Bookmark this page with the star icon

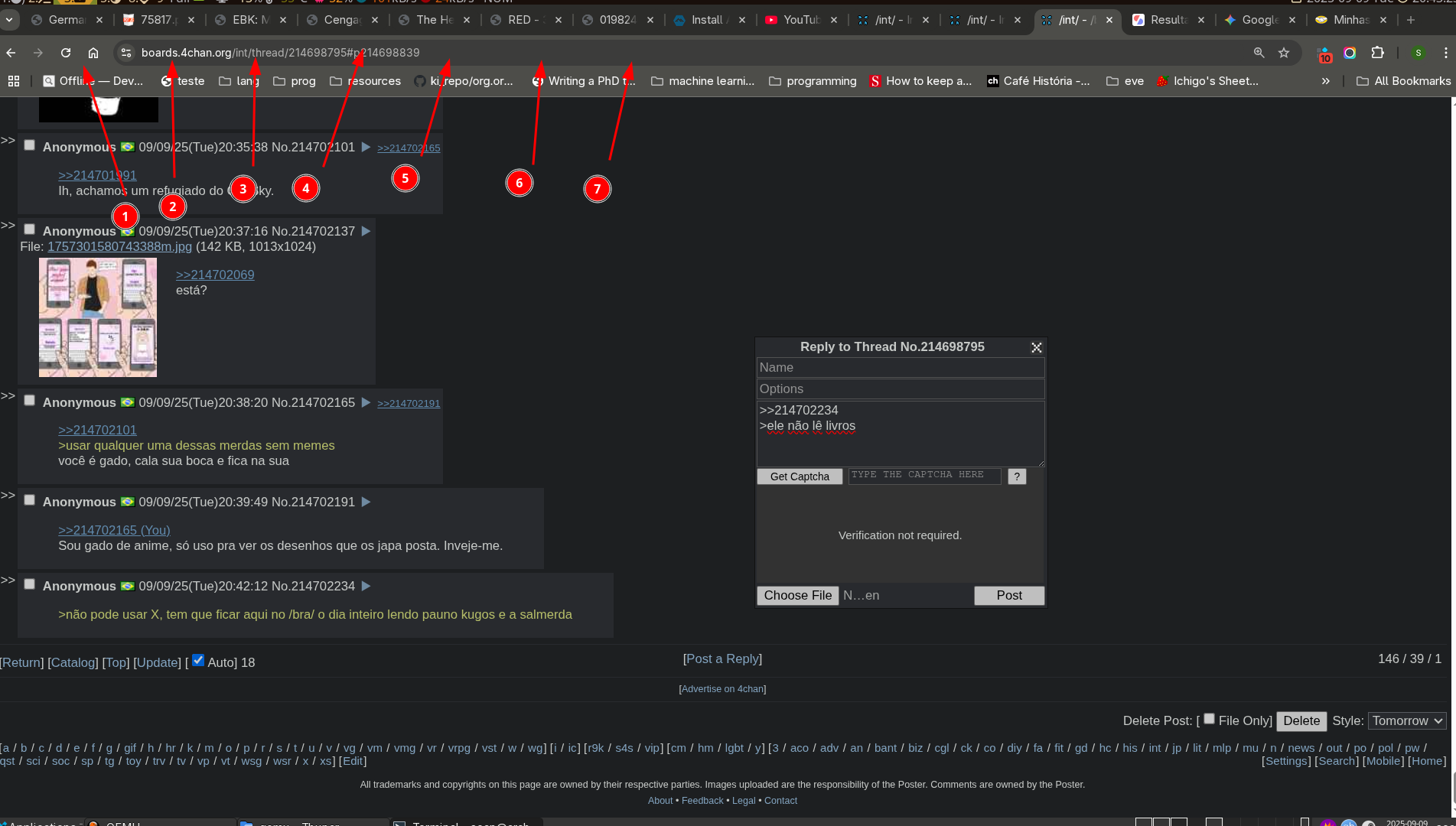[1284, 53]
